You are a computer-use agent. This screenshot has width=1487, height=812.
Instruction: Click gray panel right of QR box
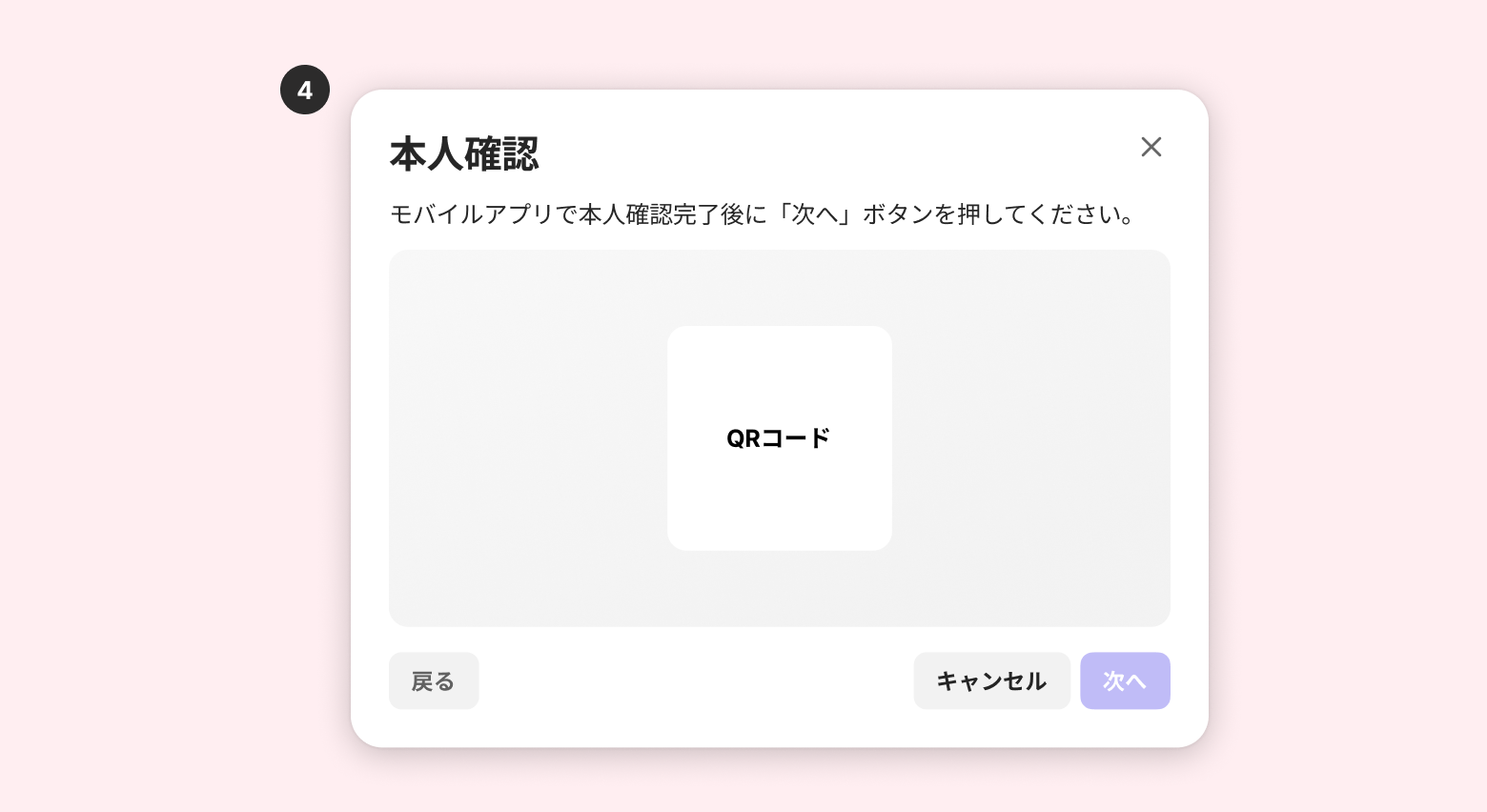point(1029,438)
